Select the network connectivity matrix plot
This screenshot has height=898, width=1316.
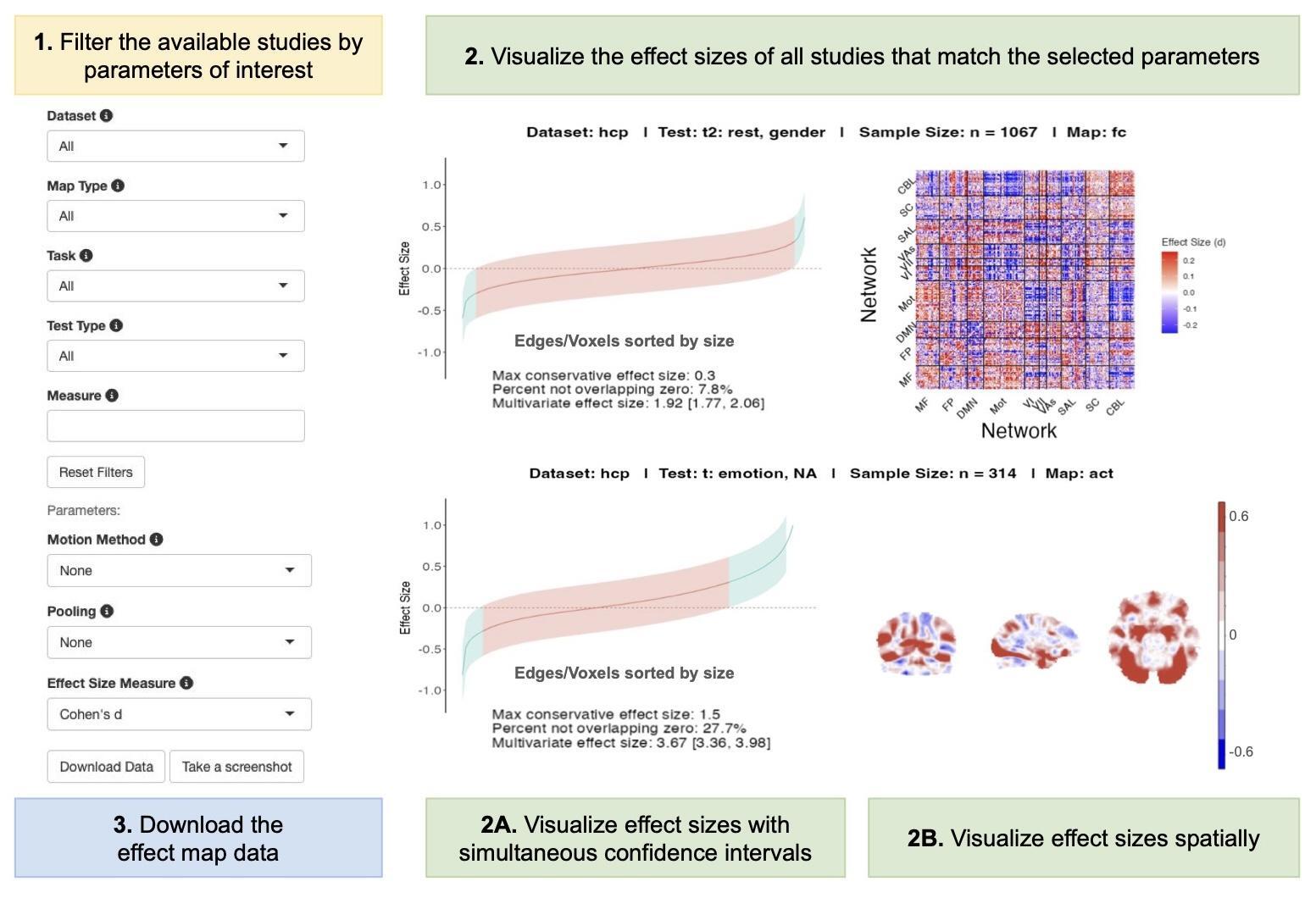tap(1025, 280)
